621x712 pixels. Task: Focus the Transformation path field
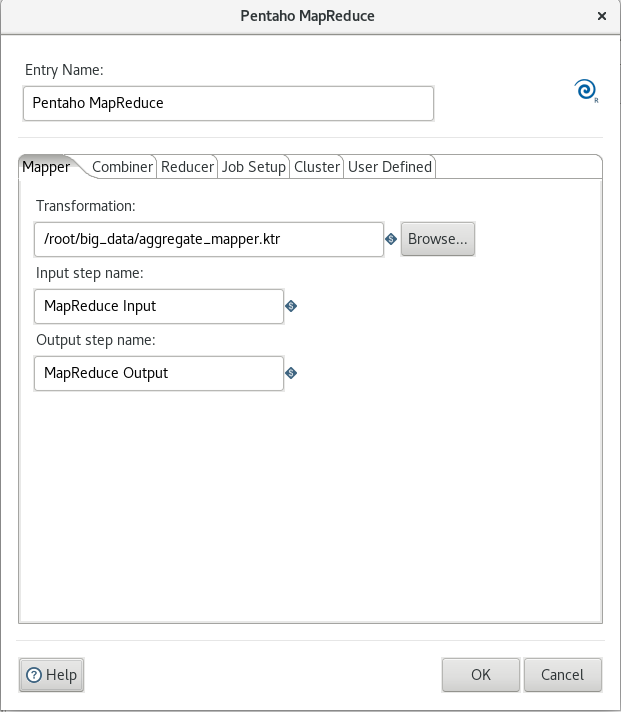[x=209, y=239]
